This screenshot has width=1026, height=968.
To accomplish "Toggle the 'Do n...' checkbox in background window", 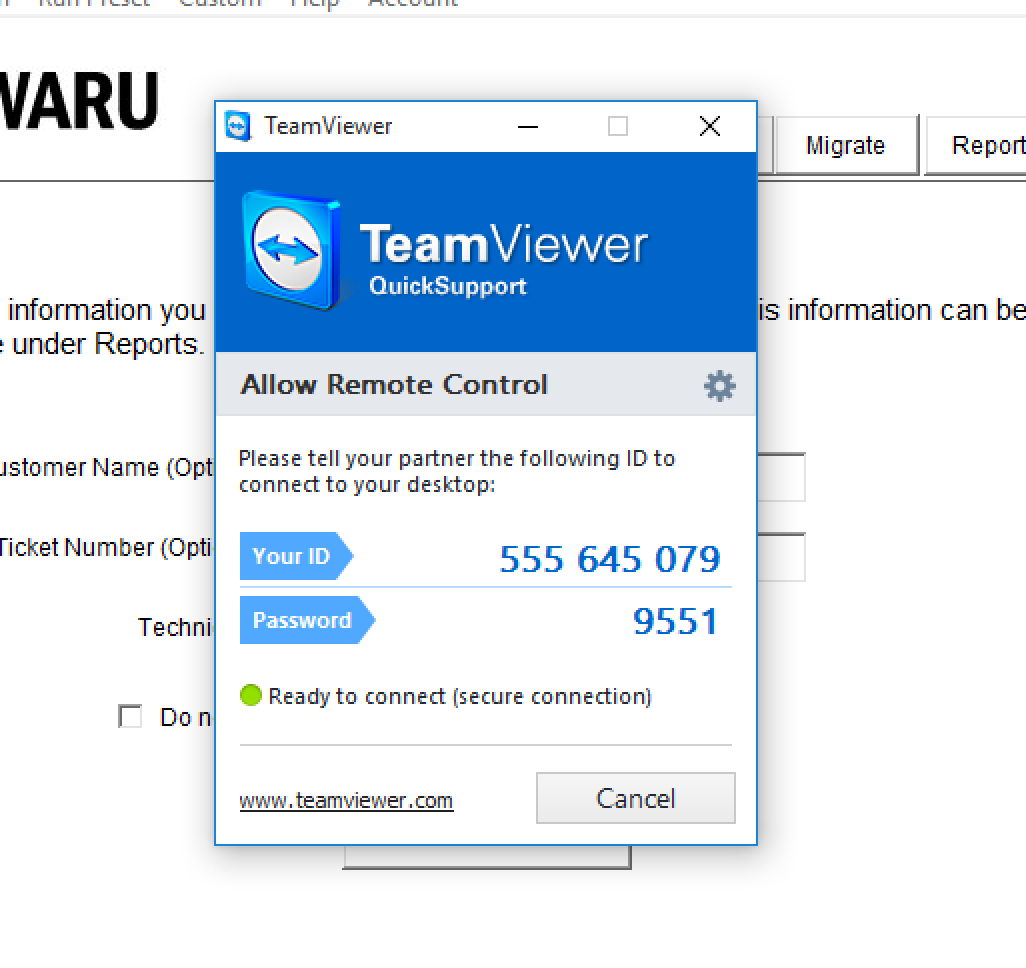I will 130,716.
